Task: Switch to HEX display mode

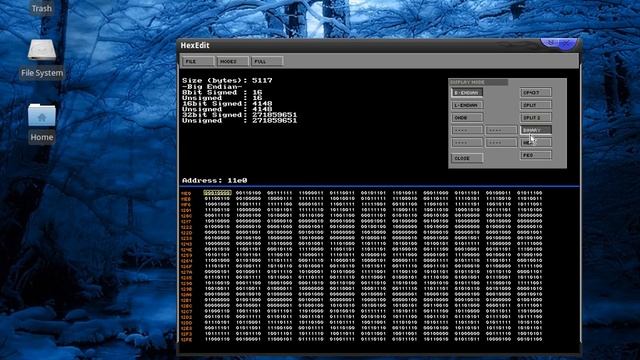Action: [x=536, y=142]
